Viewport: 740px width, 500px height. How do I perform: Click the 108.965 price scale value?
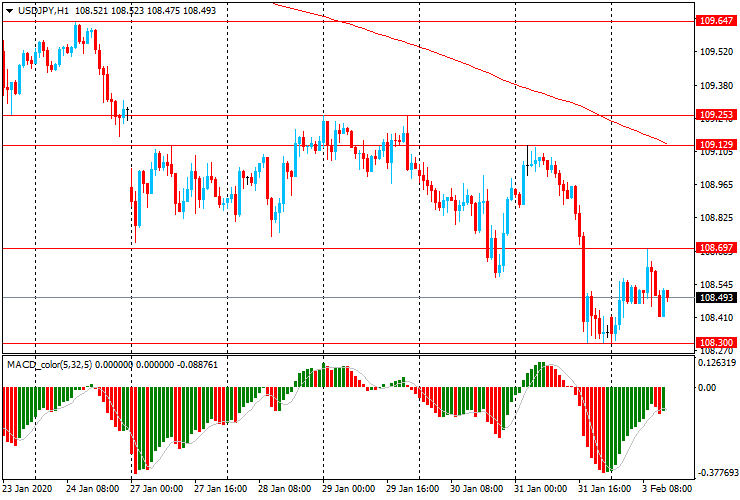[716, 185]
